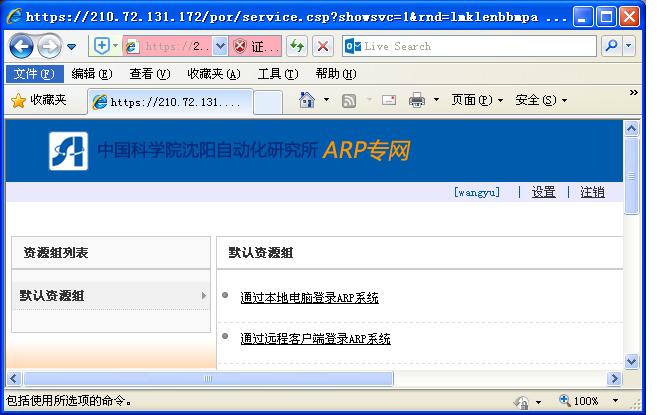This screenshot has height=415, width=667.
Task: Click the Live Search magnifier button
Action: pos(611,46)
